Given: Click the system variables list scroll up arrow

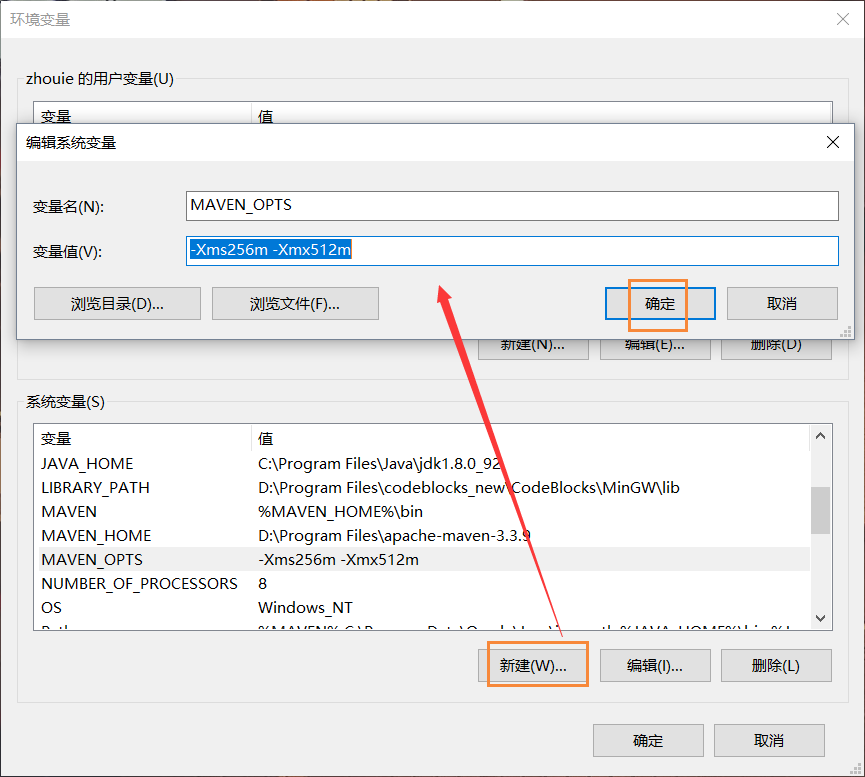Looking at the screenshot, I should point(820,436).
